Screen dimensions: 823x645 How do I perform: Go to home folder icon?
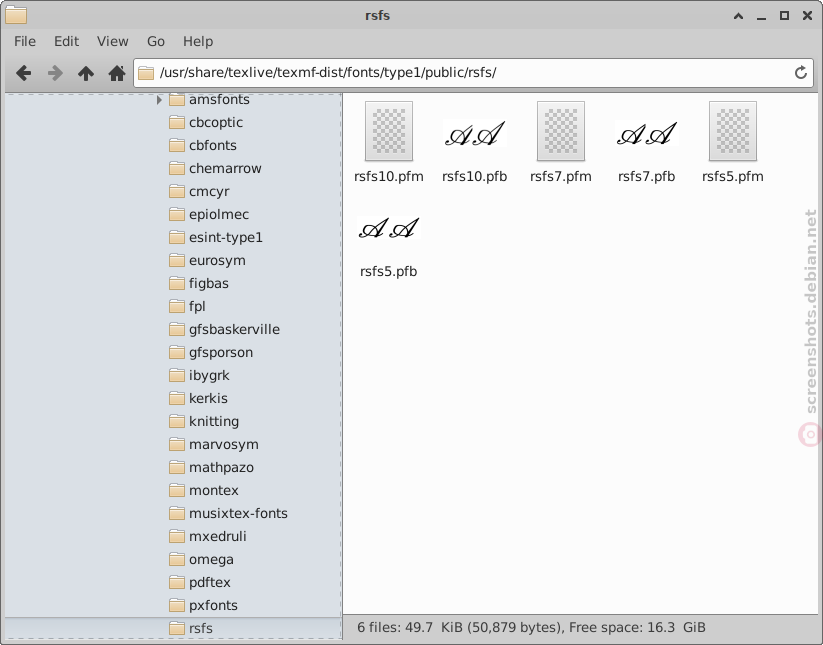click(117, 73)
